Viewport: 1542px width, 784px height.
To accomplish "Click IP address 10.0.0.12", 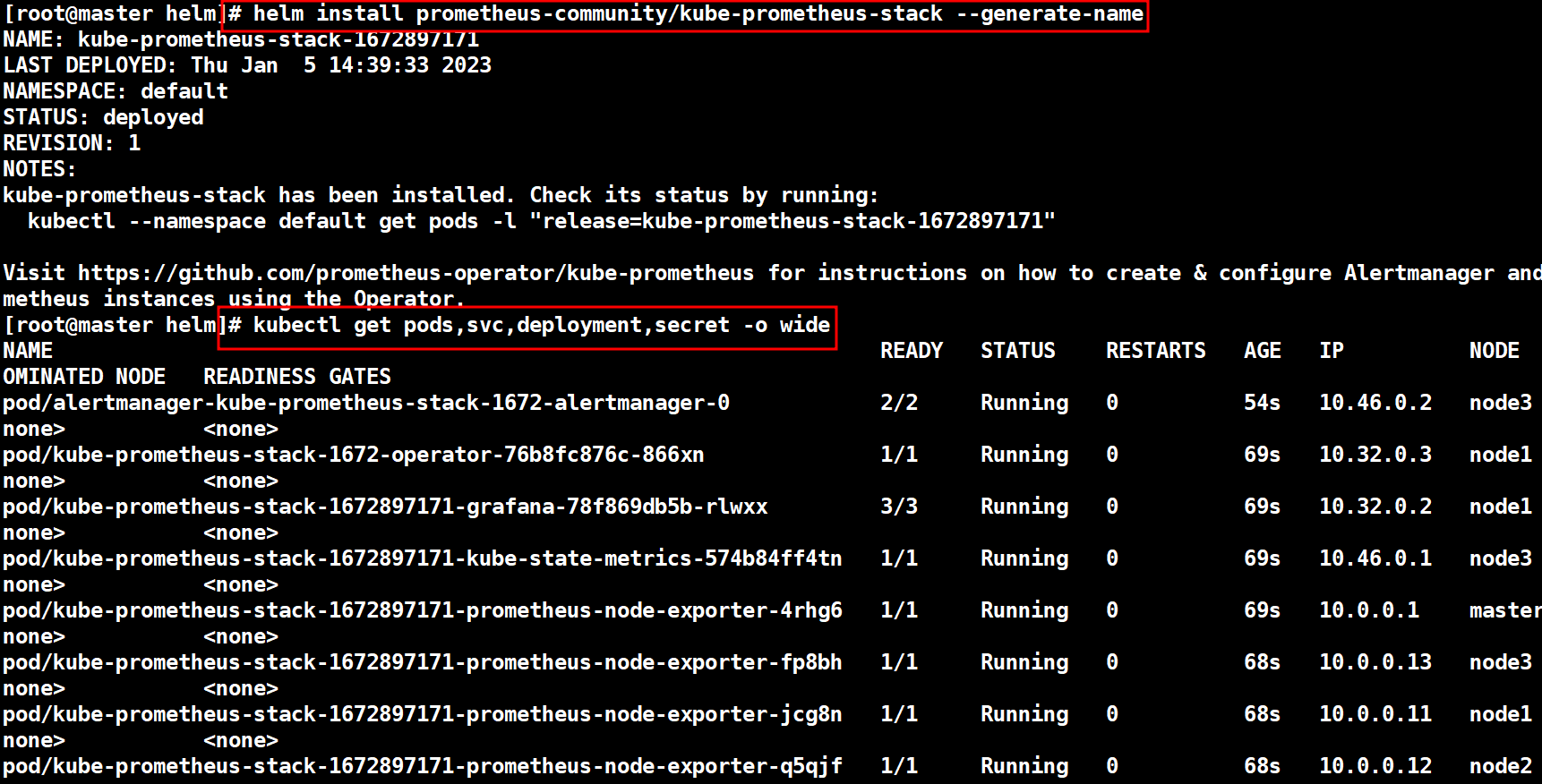I will 1375,766.
